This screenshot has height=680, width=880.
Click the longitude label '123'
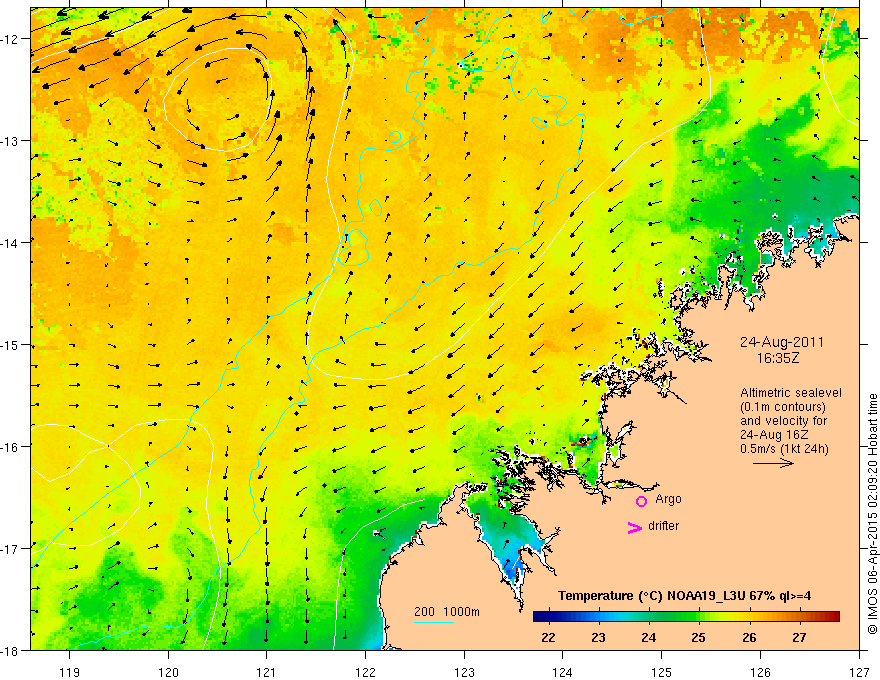pyautogui.click(x=464, y=672)
